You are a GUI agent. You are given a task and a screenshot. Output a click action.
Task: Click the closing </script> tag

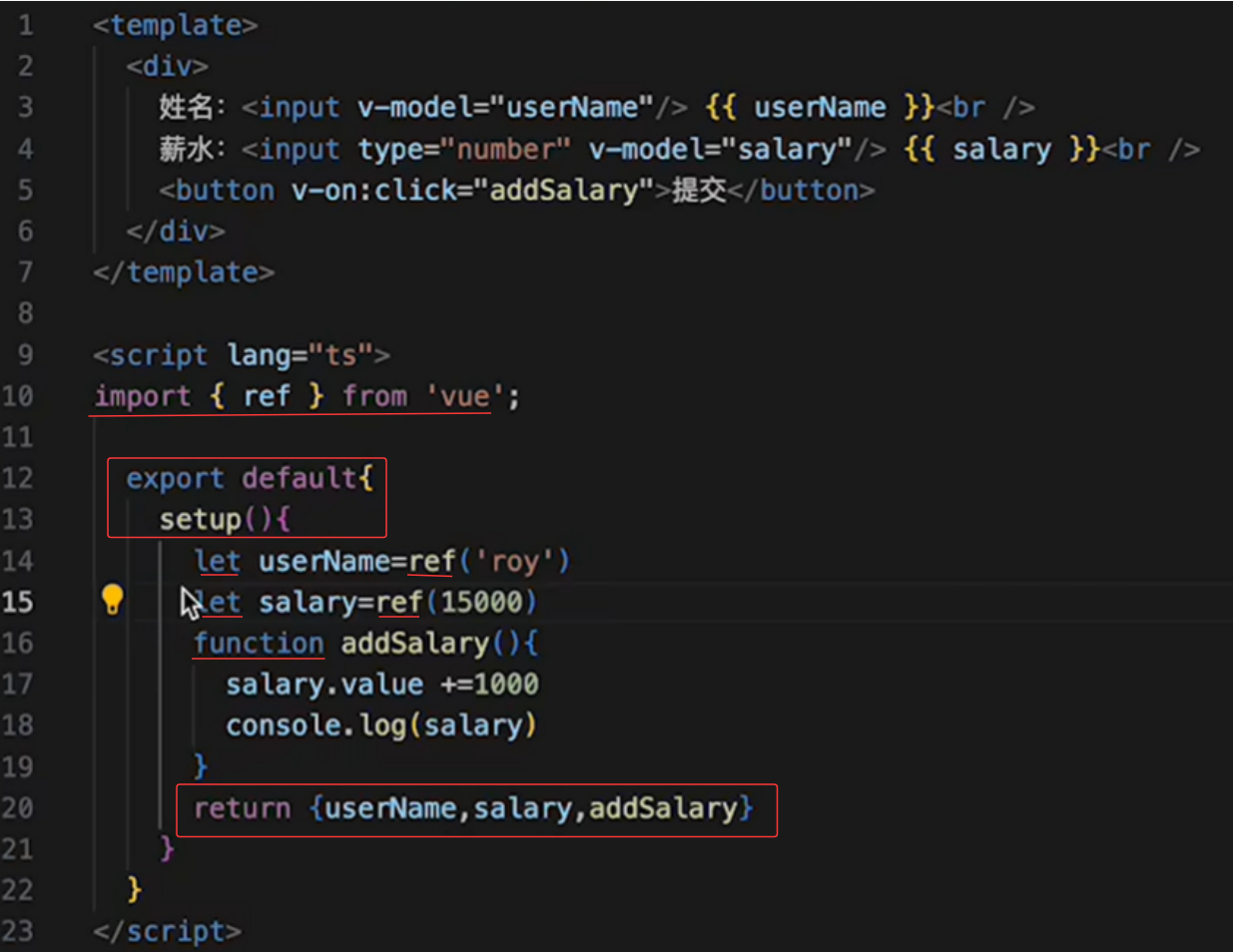click(167, 931)
